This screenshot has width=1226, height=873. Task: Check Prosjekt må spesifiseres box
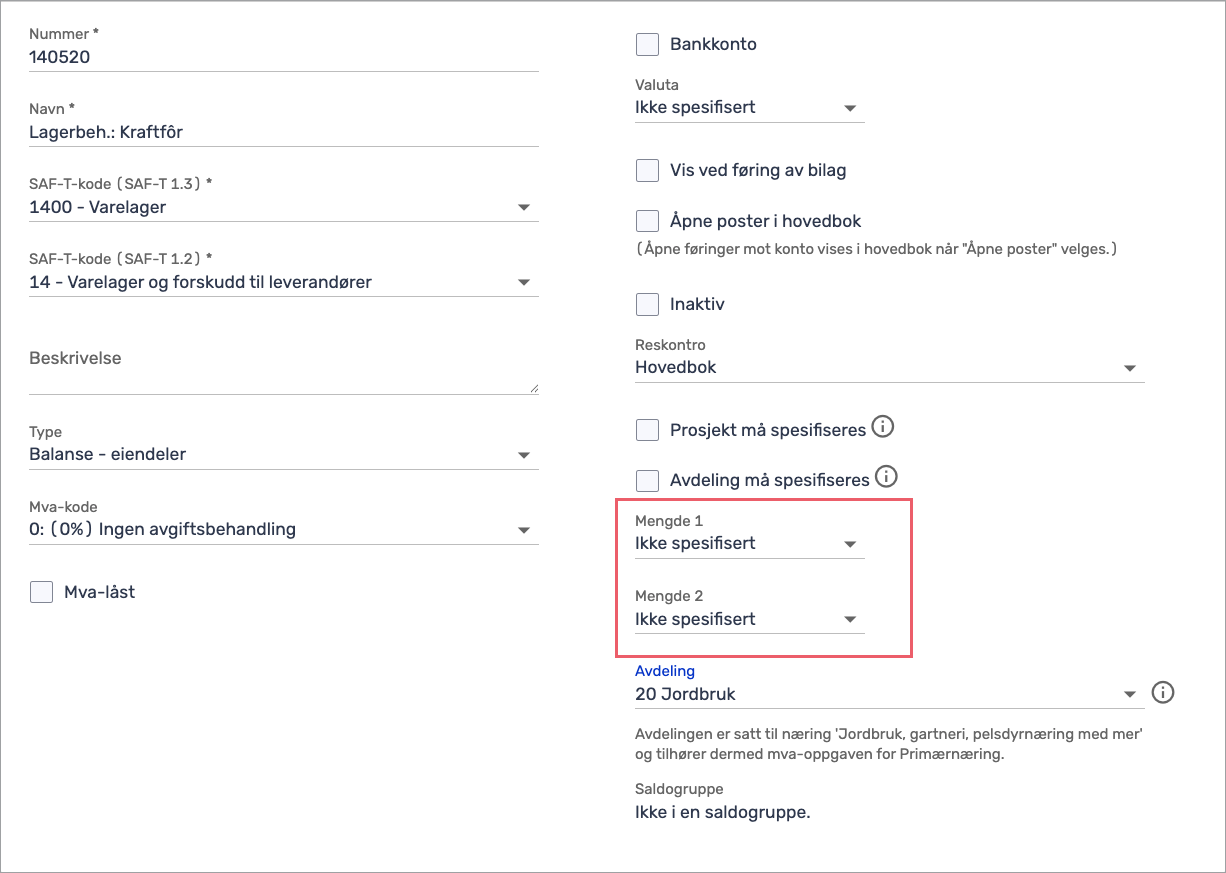point(648,430)
